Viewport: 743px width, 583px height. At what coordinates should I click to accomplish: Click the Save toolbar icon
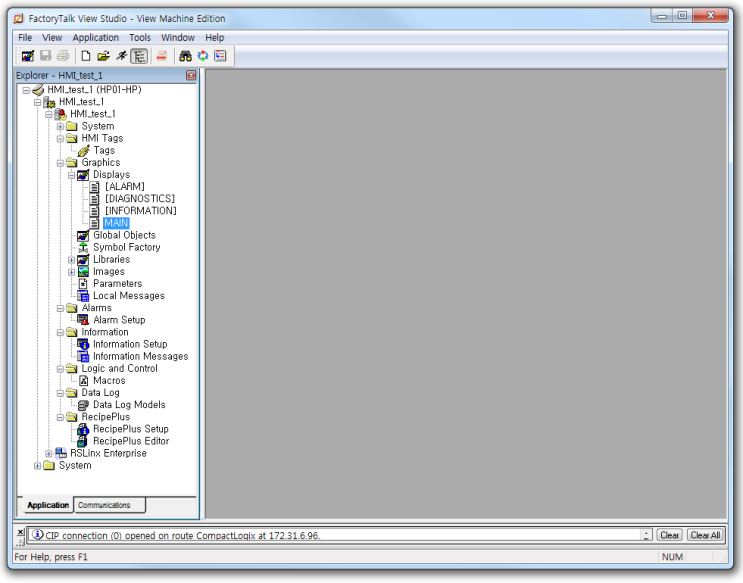[45, 56]
